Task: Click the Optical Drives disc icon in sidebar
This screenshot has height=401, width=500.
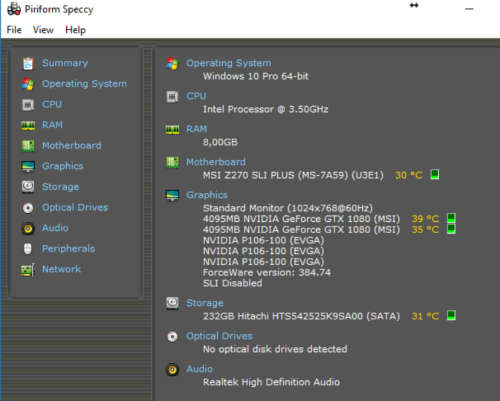Action: coord(28,208)
